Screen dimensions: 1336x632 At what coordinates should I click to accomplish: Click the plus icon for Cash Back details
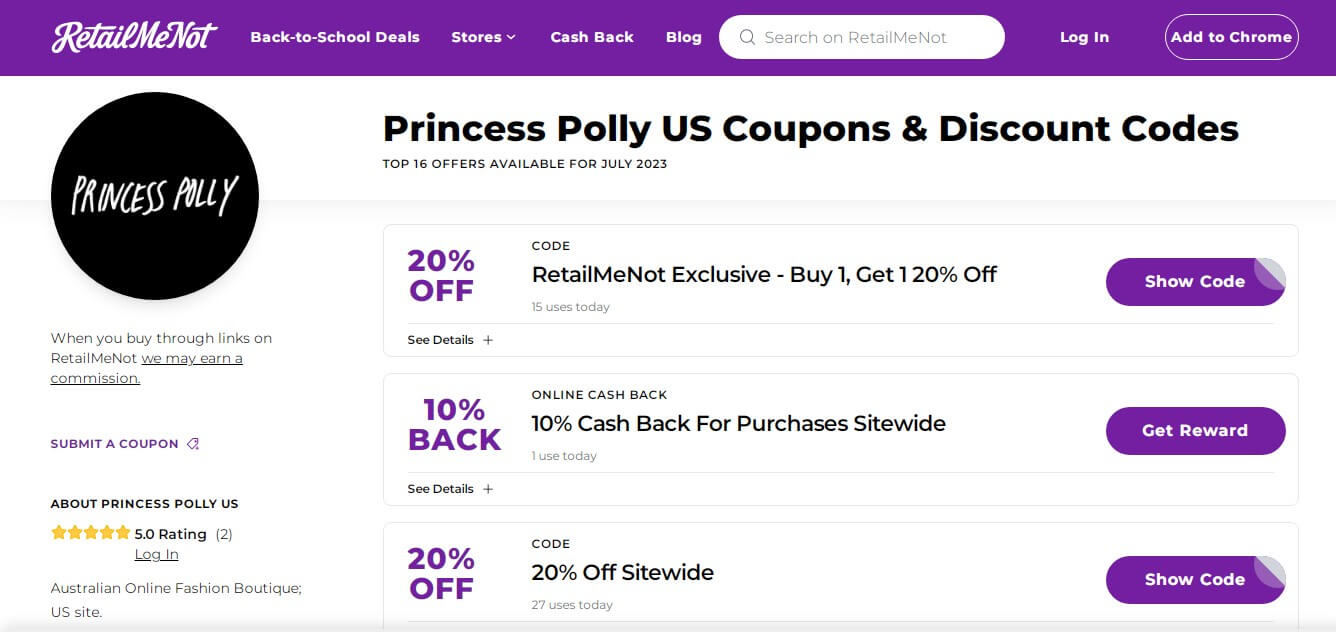click(x=488, y=489)
